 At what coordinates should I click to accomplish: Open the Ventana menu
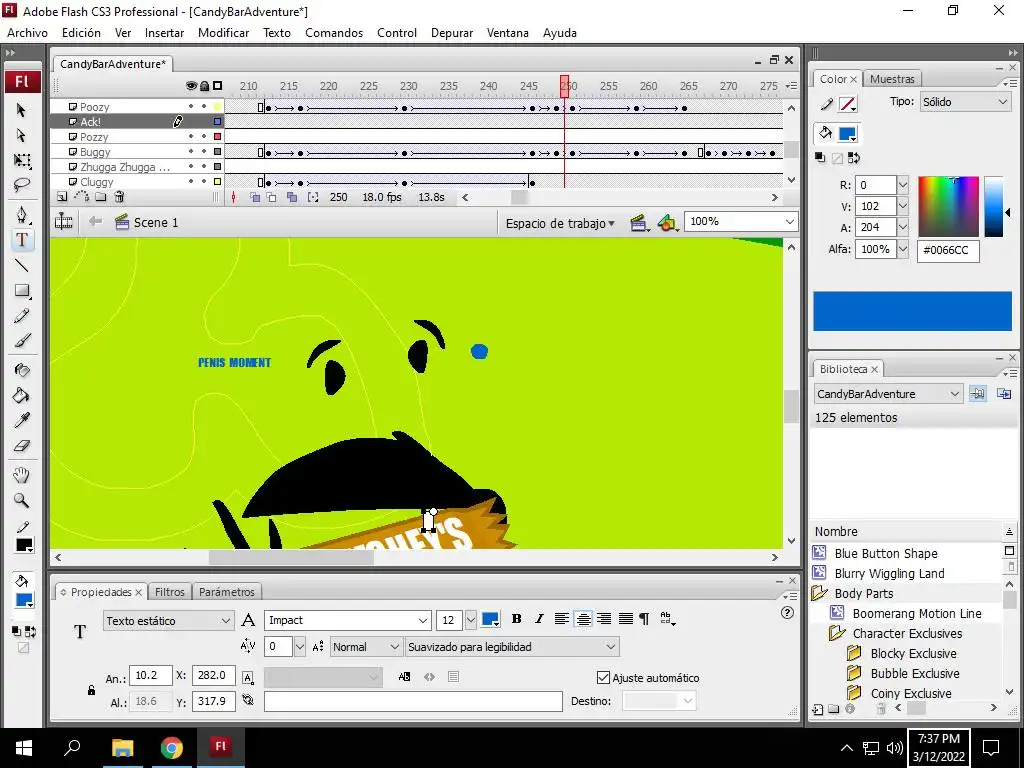tap(507, 33)
